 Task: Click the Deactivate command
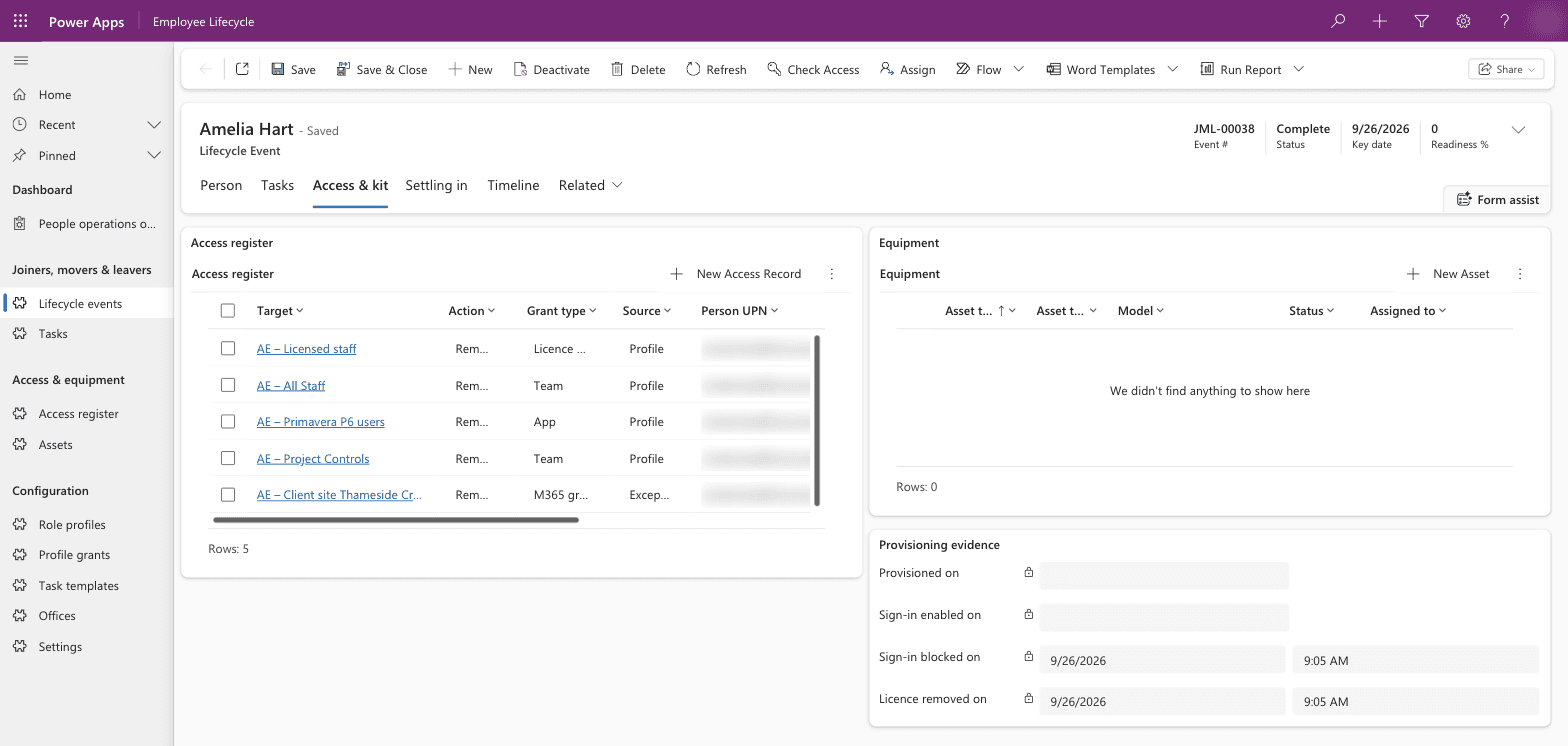pos(551,69)
